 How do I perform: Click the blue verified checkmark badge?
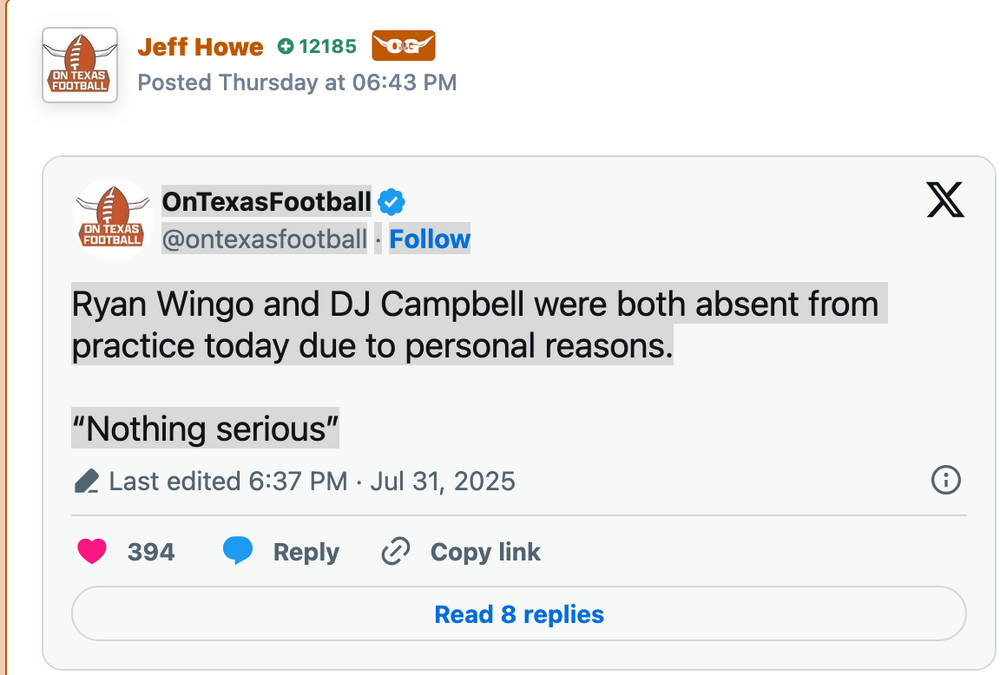pos(392,203)
